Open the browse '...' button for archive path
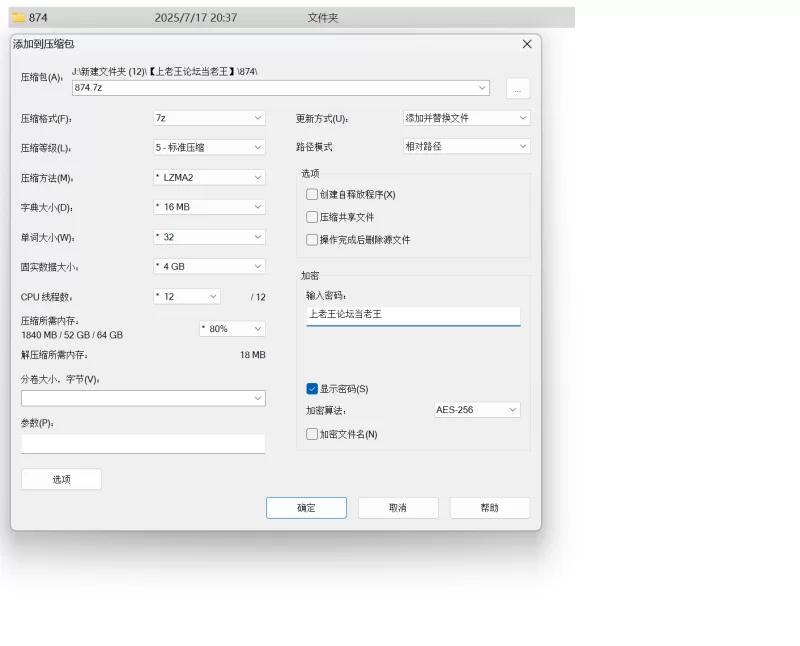The image size is (800, 646). 518,88
